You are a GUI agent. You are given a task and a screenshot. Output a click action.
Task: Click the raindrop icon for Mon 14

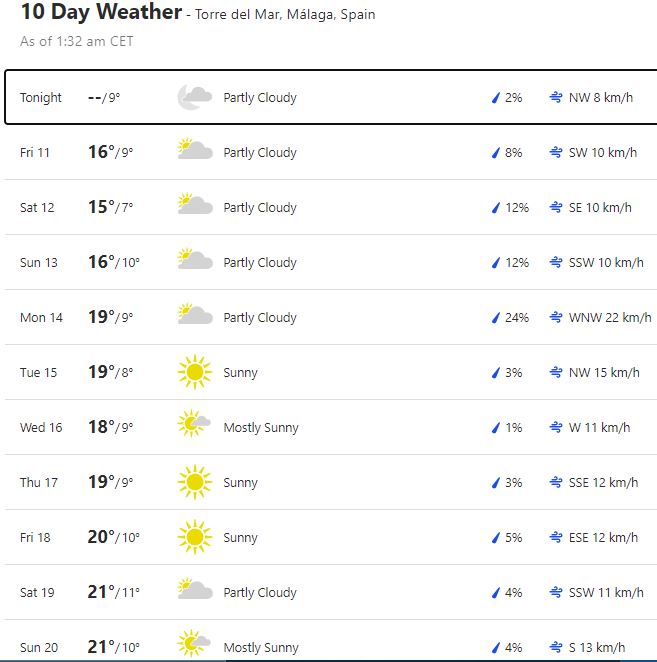click(x=494, y=318)
